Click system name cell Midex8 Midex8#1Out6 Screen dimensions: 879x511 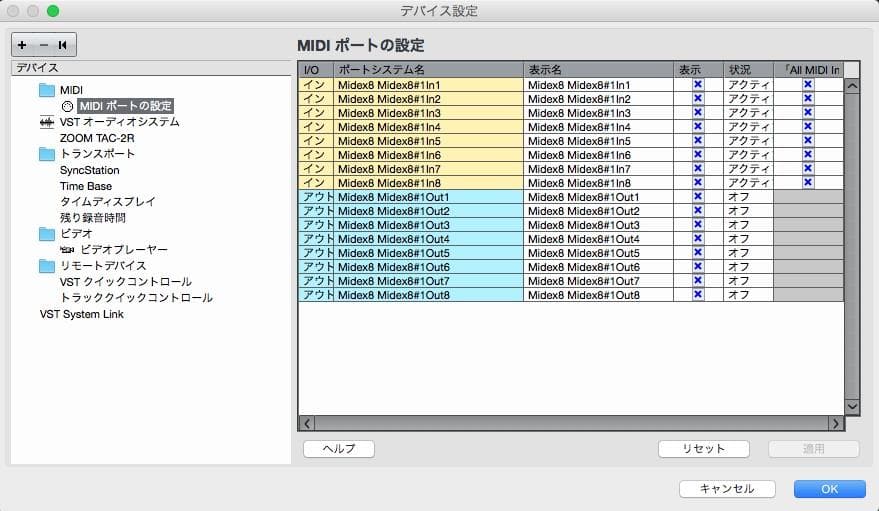point(429,267)
